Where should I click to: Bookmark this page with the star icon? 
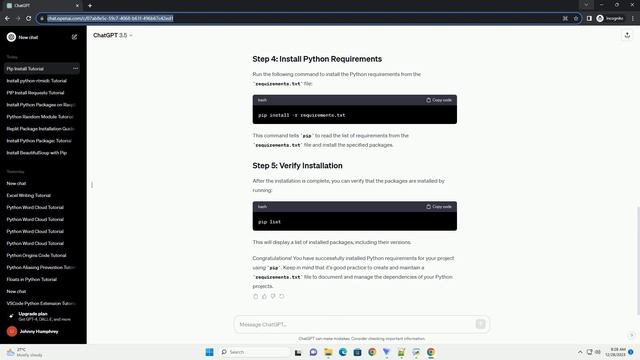[x=576, y=18]
